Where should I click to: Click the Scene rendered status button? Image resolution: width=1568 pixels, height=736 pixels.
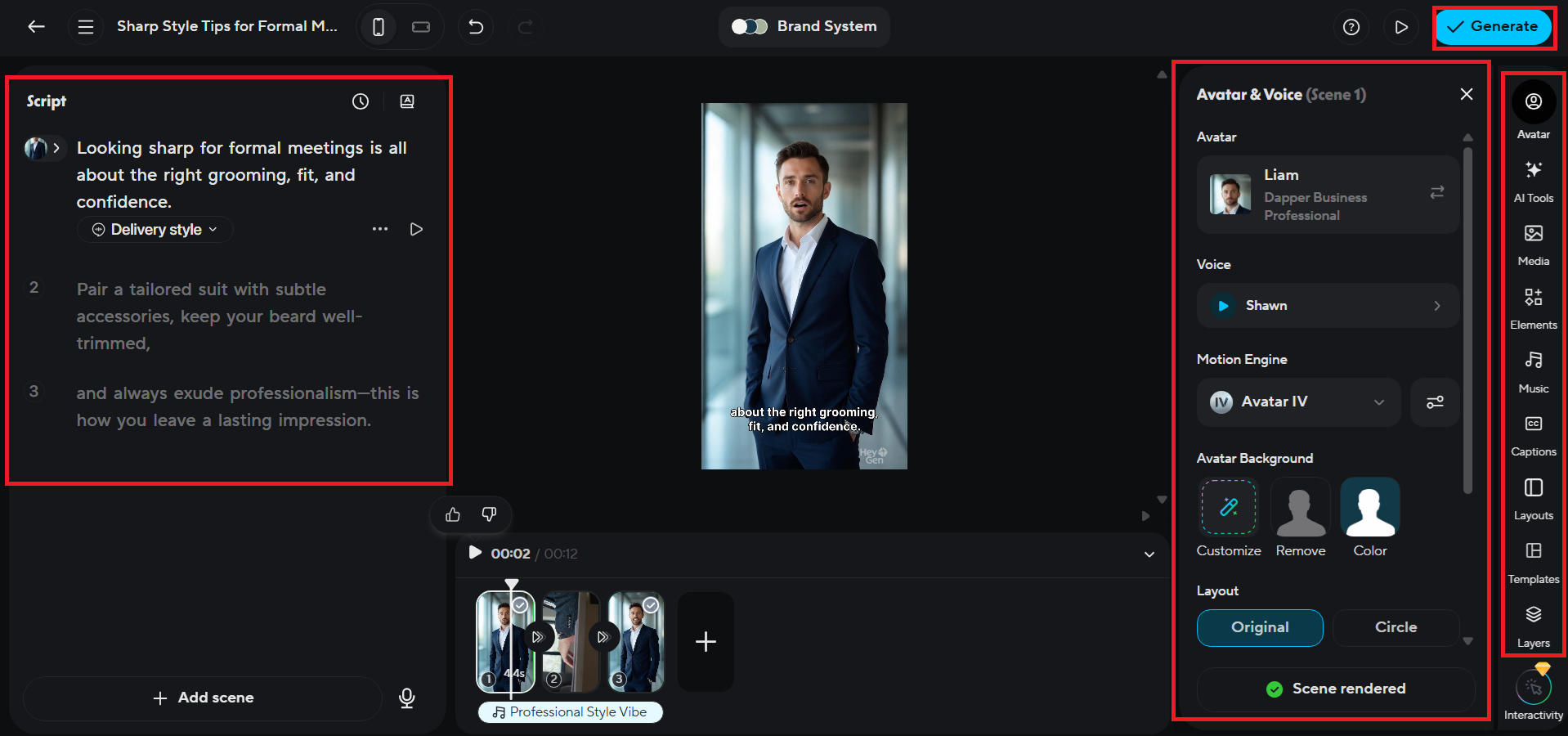click(1336, 689)
